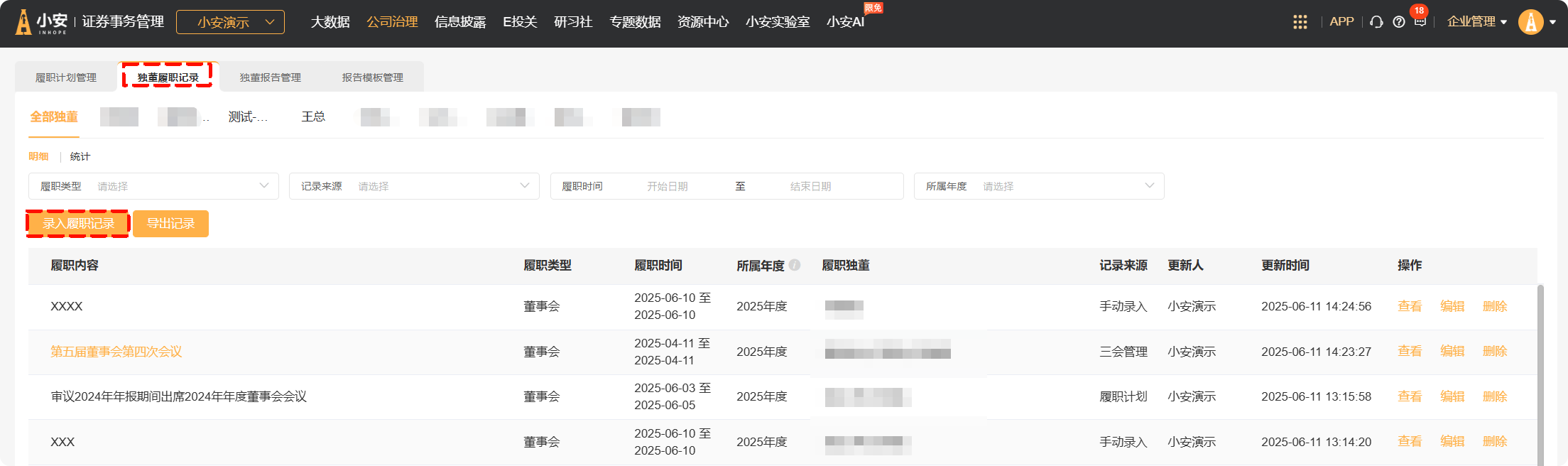The image size is (1568, 466).
Task: Switch to 明细 view
Action: click(x=38, y=156)
